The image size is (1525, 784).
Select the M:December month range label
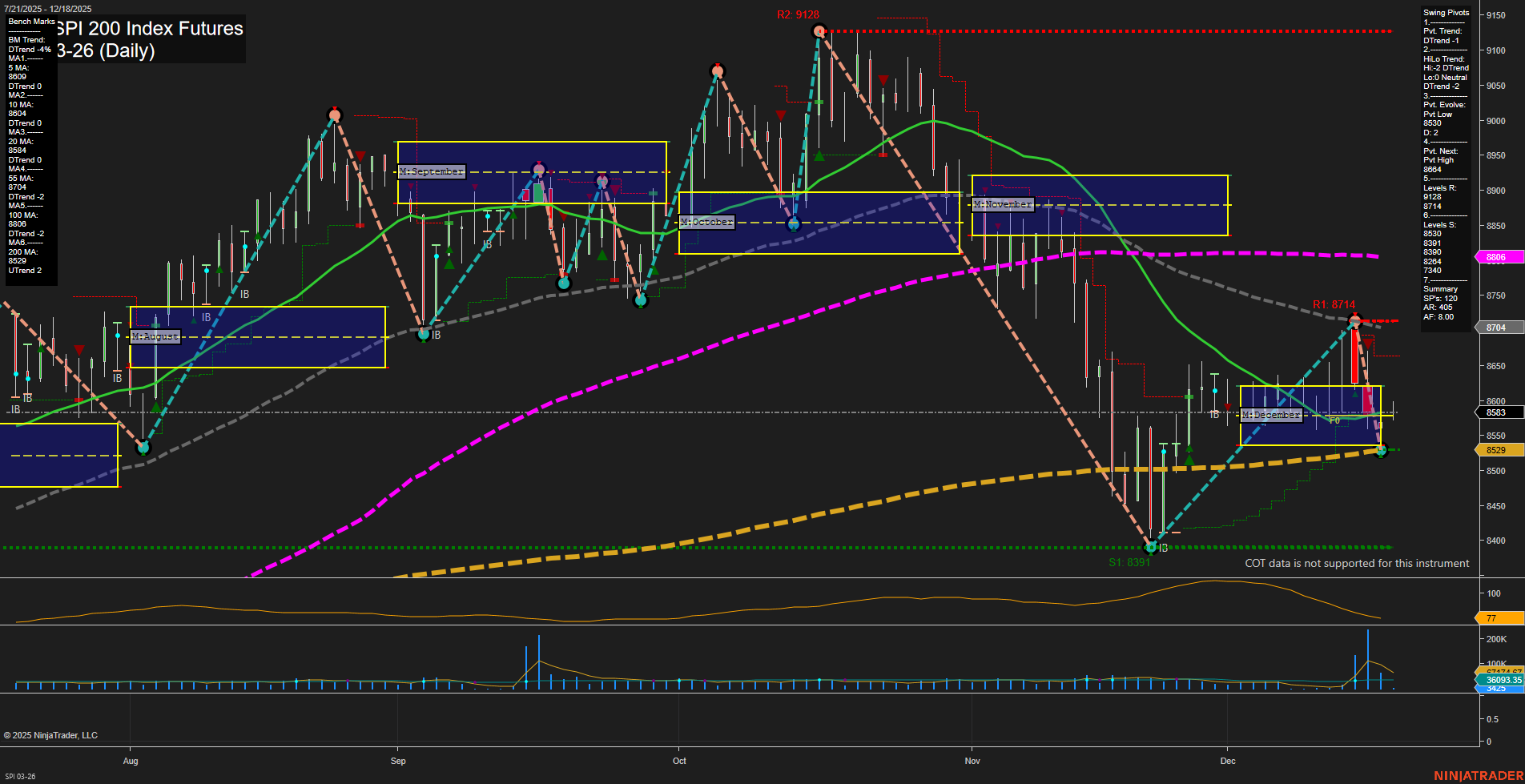1270,414
